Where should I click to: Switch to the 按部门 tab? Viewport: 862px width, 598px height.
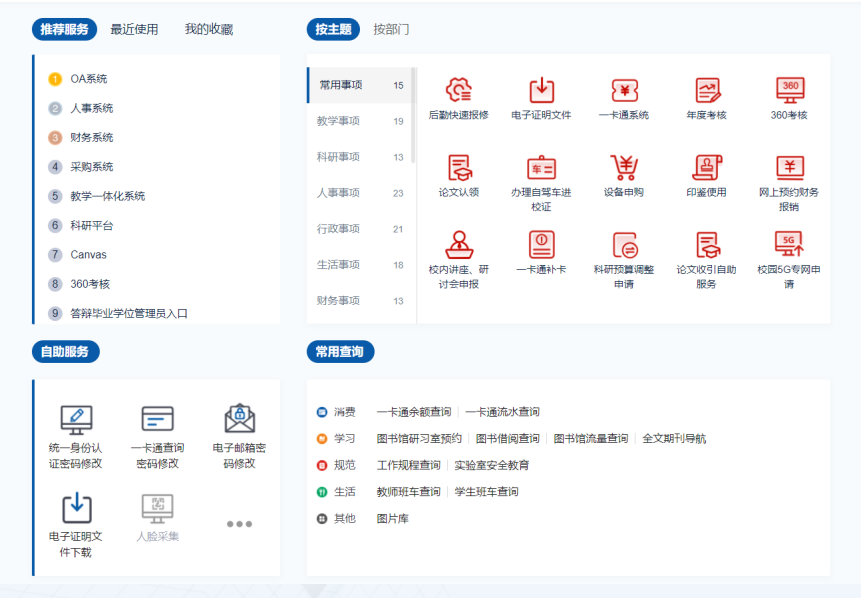coord(391,29)
